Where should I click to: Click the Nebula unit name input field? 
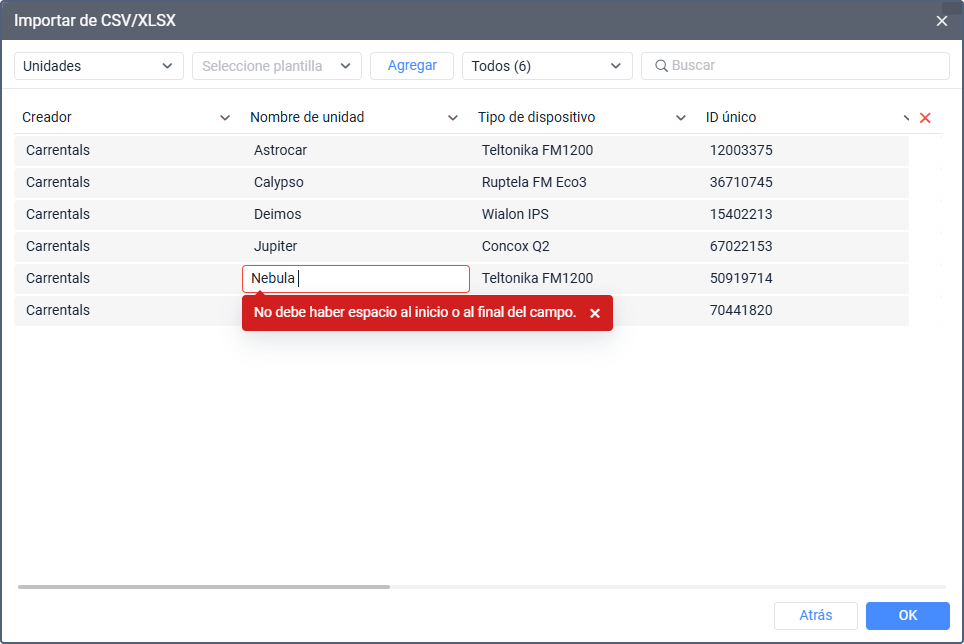[x=356, y=279]
